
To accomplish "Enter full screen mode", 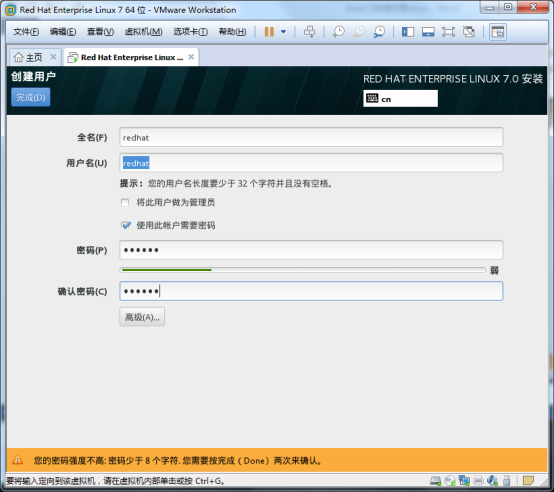I will pyautogui.click(x=448, y=32).
